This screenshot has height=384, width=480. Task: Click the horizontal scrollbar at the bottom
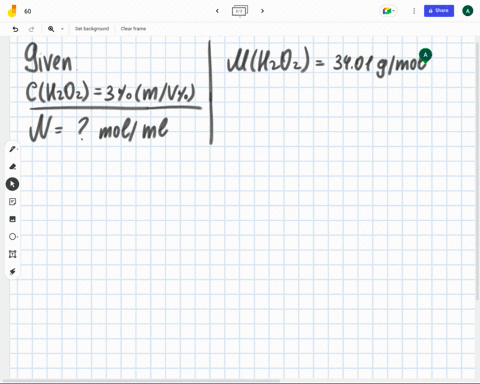[142, 381]
